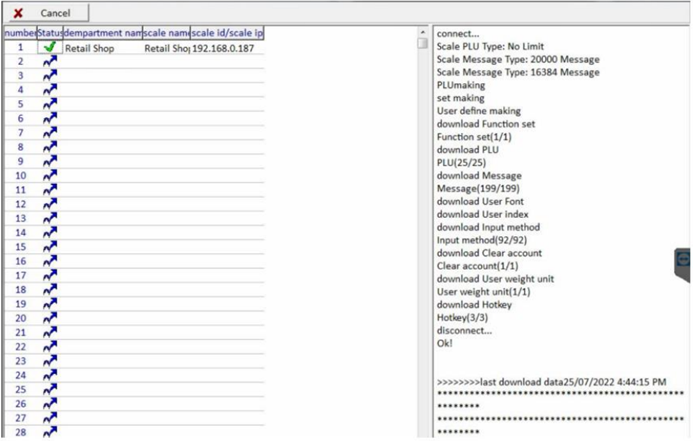The image size is (695, 441).
Task: Click the blue arrow status icon in row 2
Action: point(49,61)
